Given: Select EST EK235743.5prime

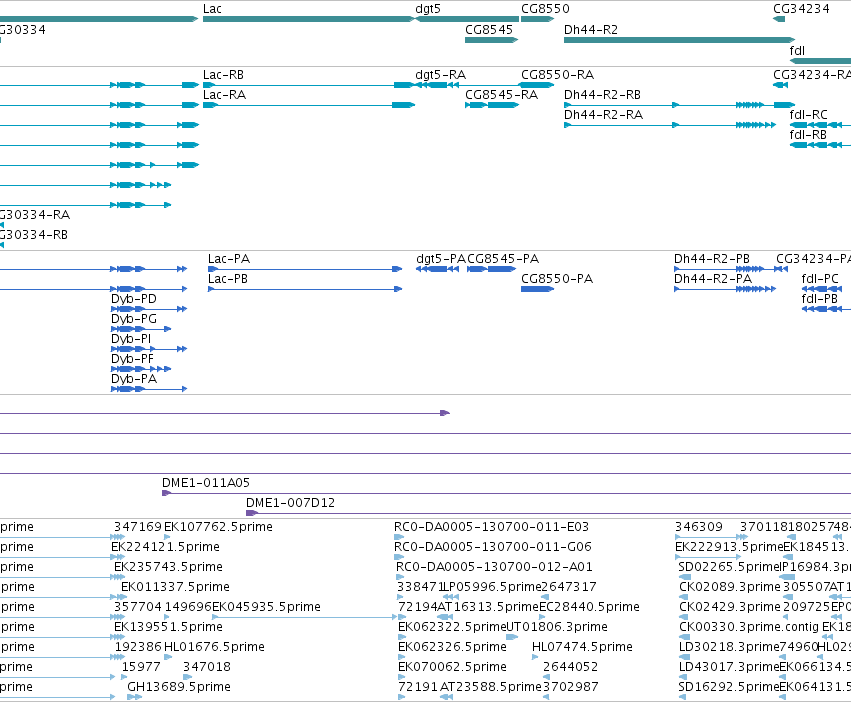Looking at the screenshot, I should click(x=168, y=567).
